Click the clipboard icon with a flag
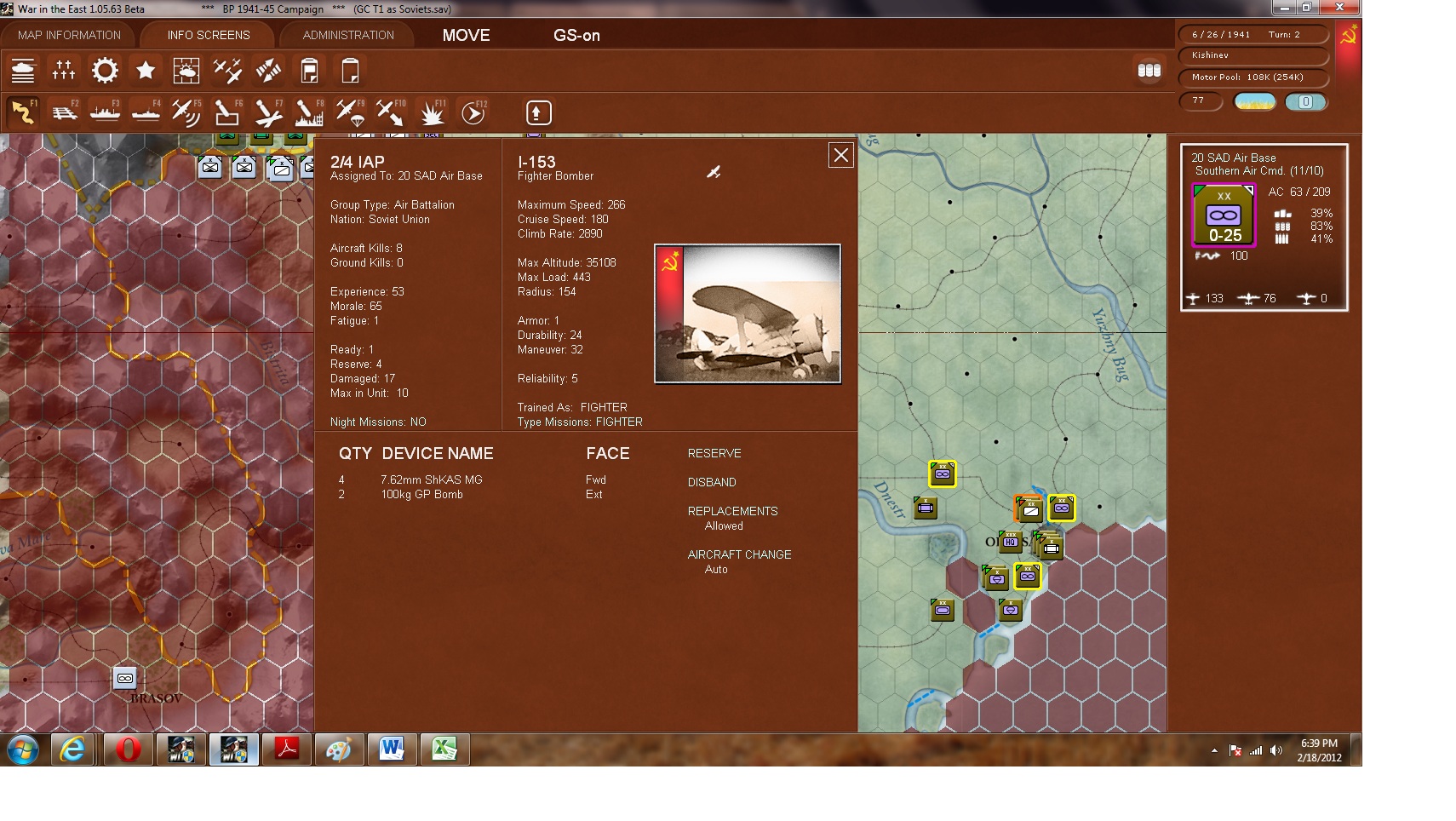 click(309, 71)
